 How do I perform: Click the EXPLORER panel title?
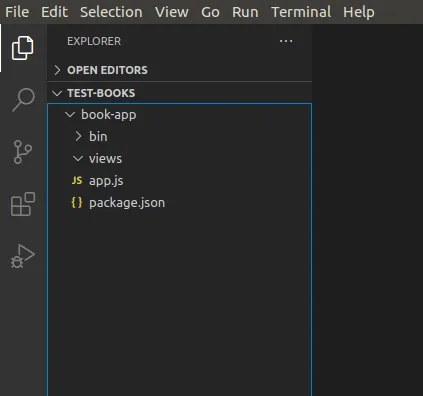94,41
